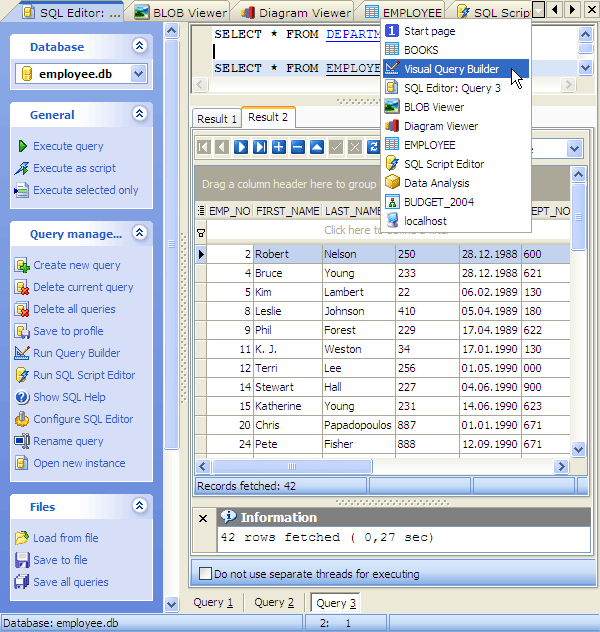Click the Load from file link

pos(66,538)
